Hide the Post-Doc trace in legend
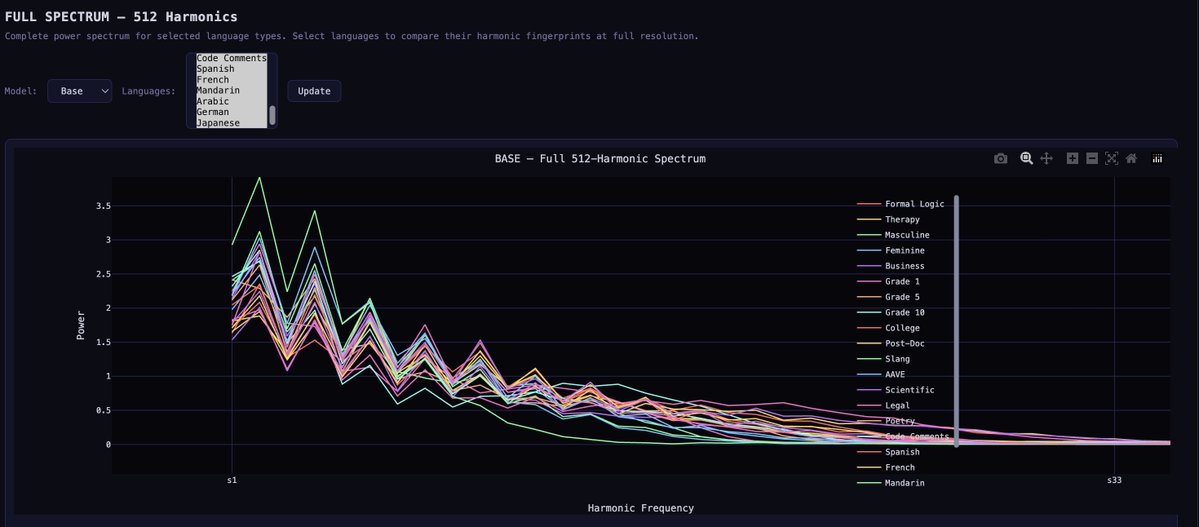The height and width of the screenshot is (527, 1199). (891, 343)
